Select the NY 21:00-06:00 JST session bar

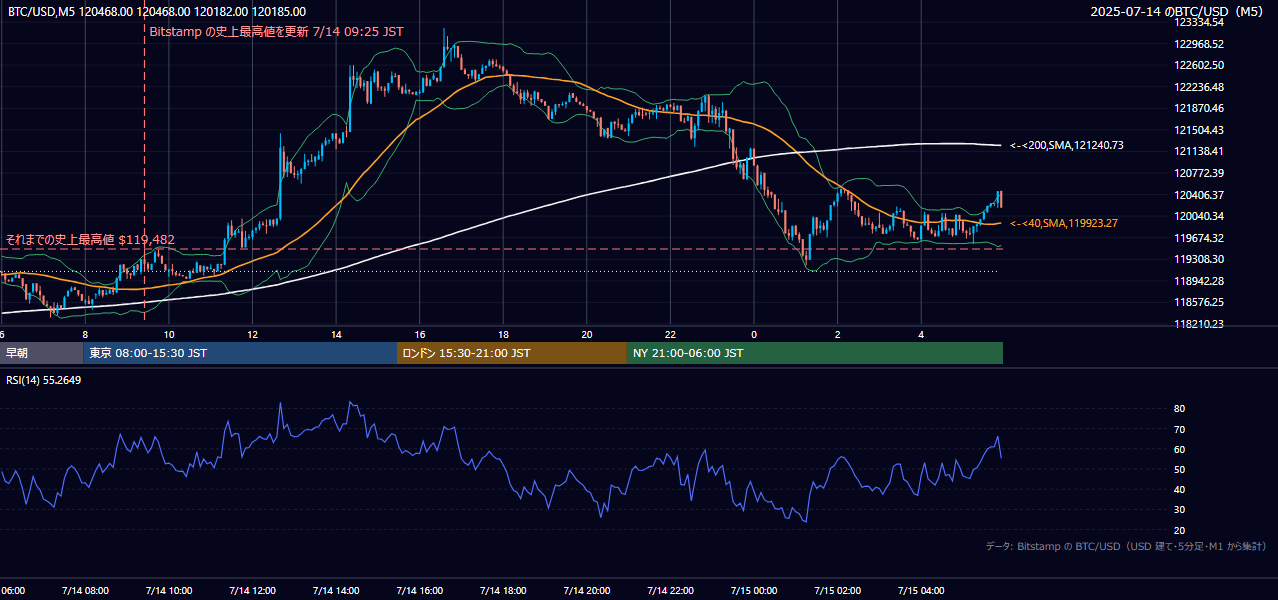click(x=815, y=353)
